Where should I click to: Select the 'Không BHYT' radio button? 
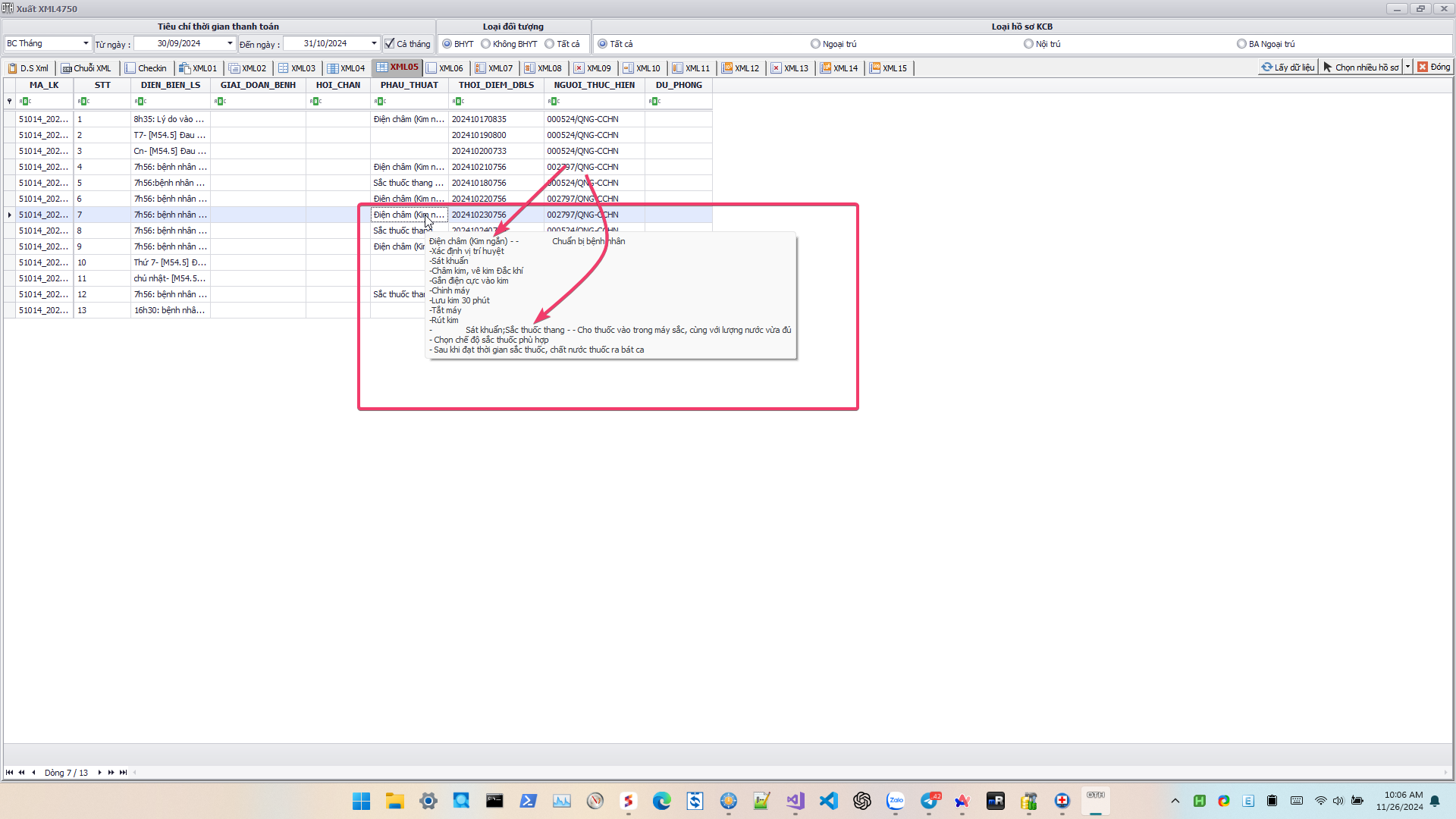click(486, 44)
